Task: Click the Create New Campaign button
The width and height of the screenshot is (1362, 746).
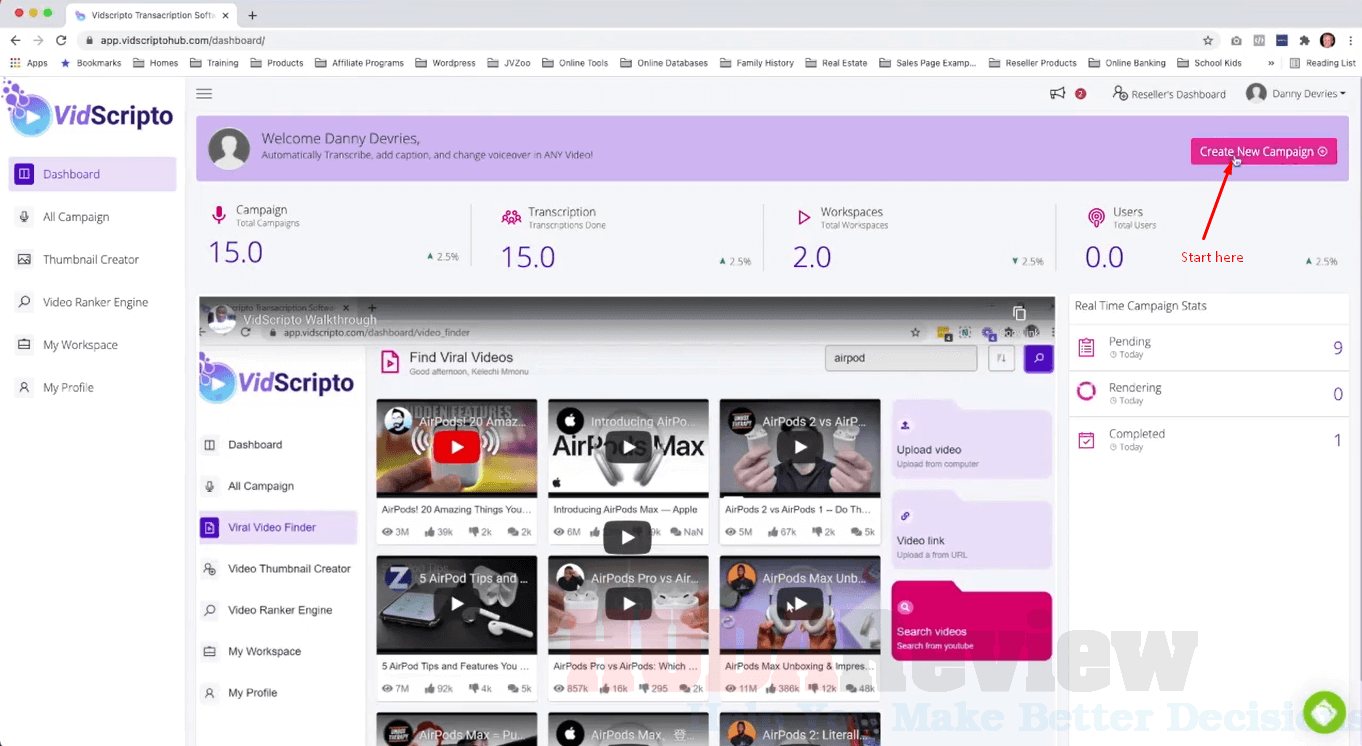Action: click(1263, 152)
